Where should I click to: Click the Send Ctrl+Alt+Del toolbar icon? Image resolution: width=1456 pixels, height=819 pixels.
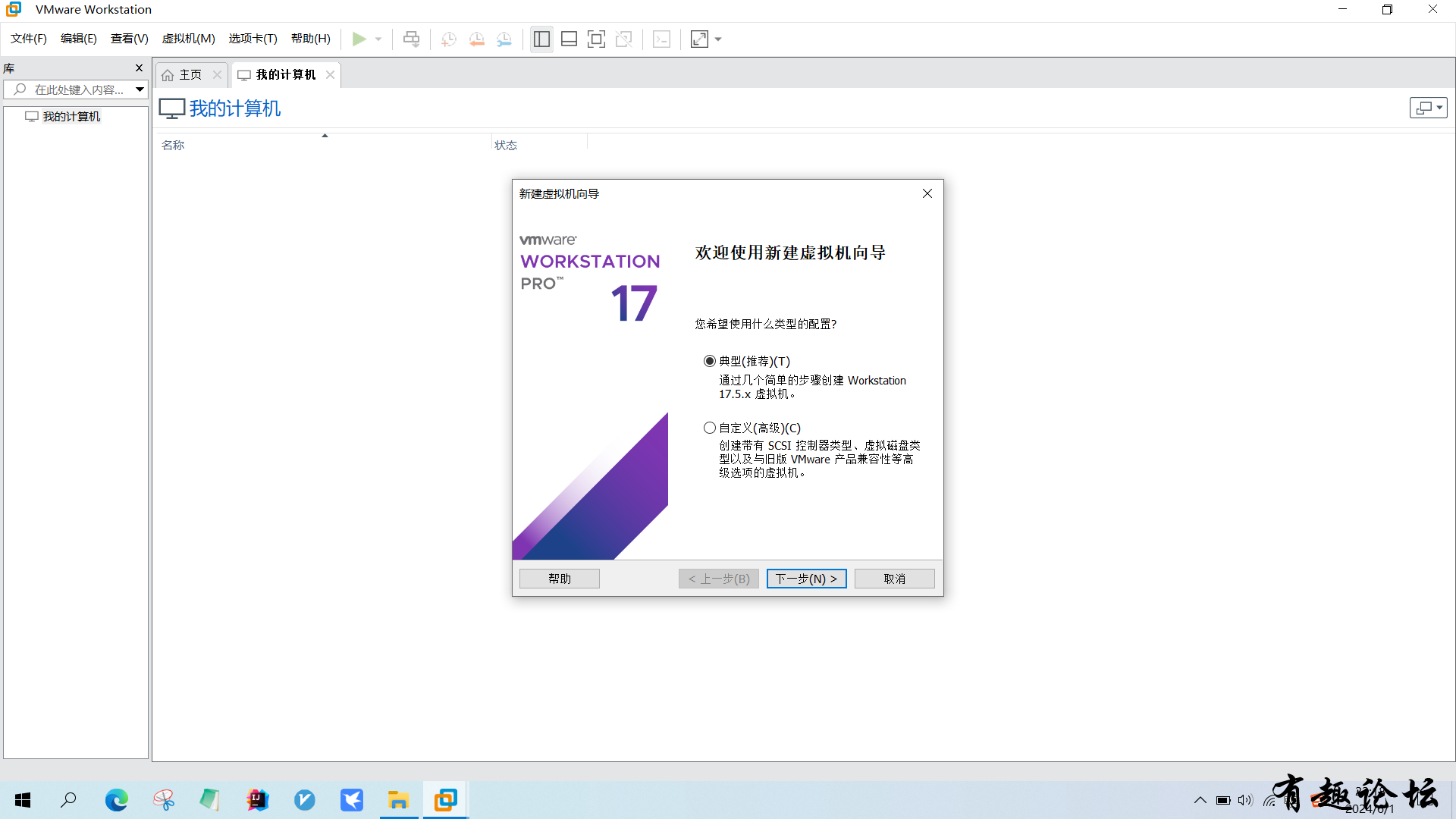411,39
